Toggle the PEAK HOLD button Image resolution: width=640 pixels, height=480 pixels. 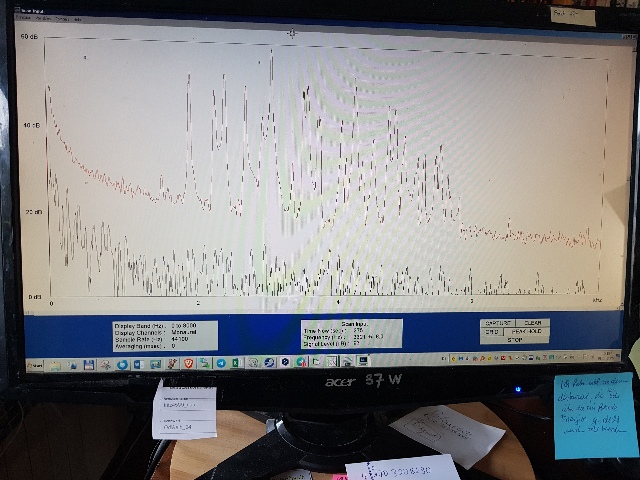tap(527, 331)
